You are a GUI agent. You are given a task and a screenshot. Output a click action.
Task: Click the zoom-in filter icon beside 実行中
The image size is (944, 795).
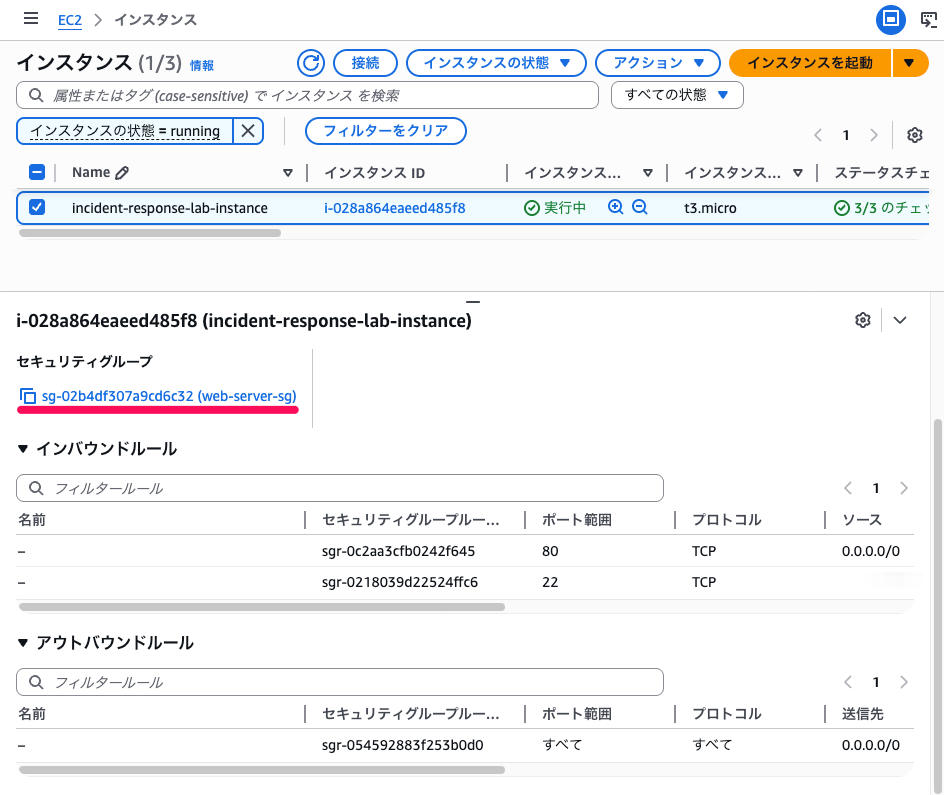[615, 208]
